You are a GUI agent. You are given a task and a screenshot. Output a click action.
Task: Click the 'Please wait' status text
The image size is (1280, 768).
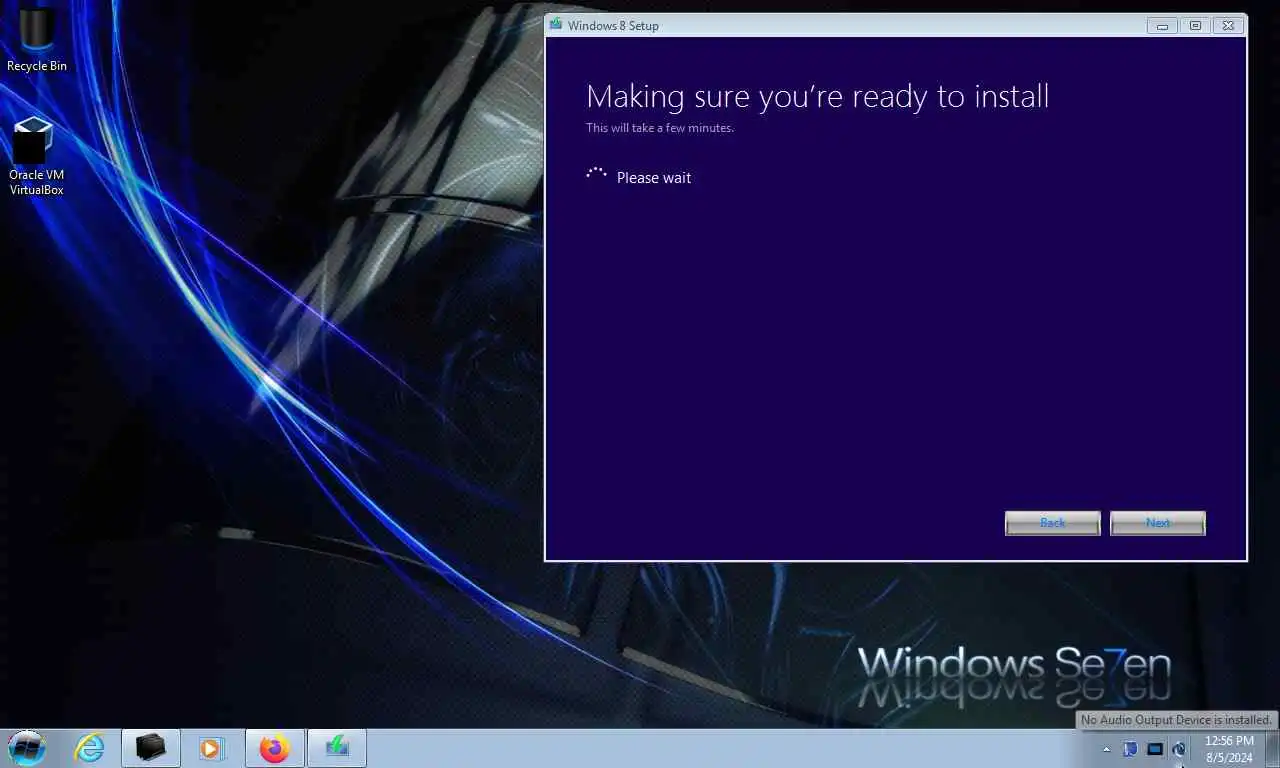[x=654, y=178]
